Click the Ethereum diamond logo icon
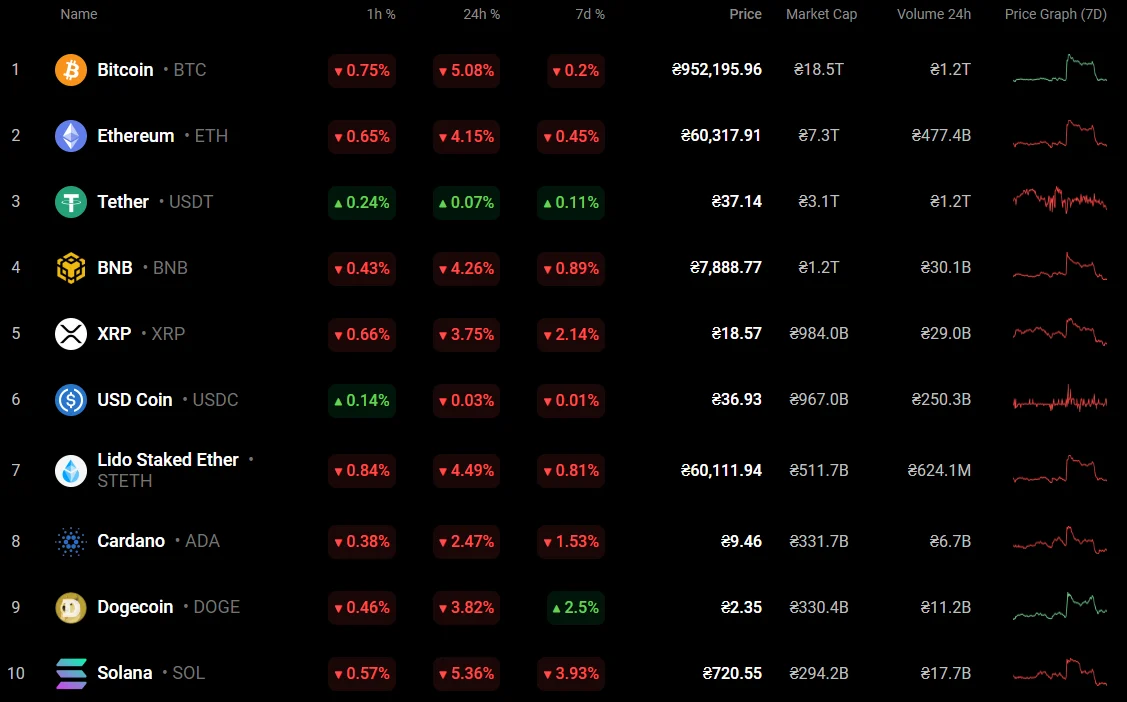This screenshot has width=1127, height=702. point(71,136)
